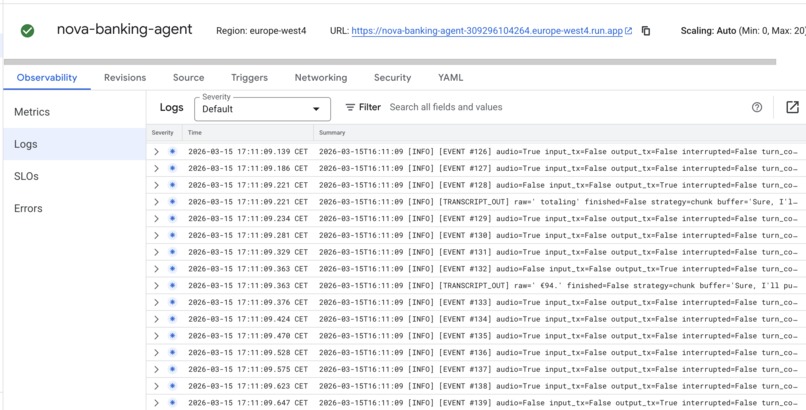Click severity icon of EVENT #139 row
The height and width of the screenshot is (410, 806).
(x=172, y=402)
